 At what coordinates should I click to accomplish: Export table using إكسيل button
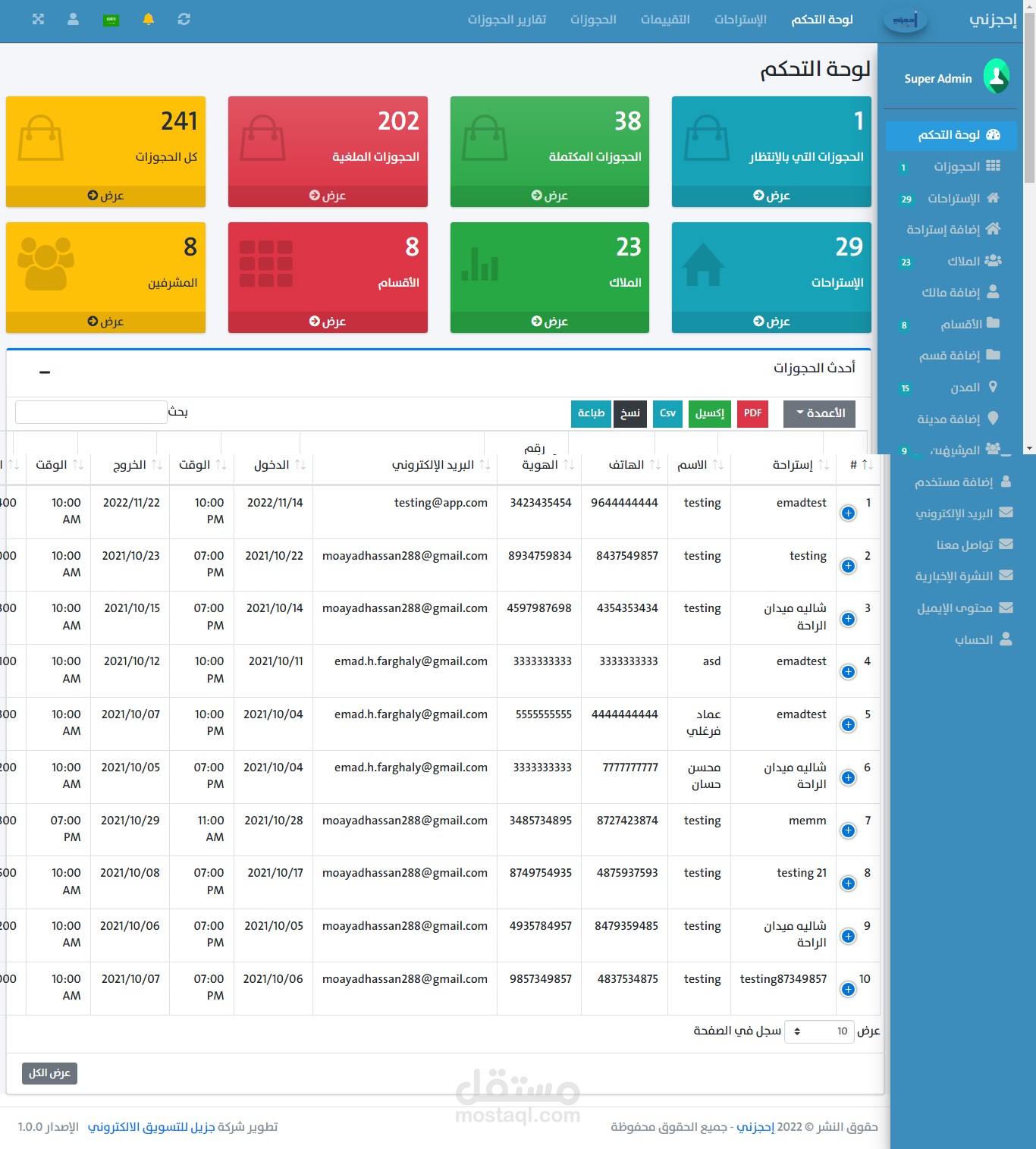[710, 413]
